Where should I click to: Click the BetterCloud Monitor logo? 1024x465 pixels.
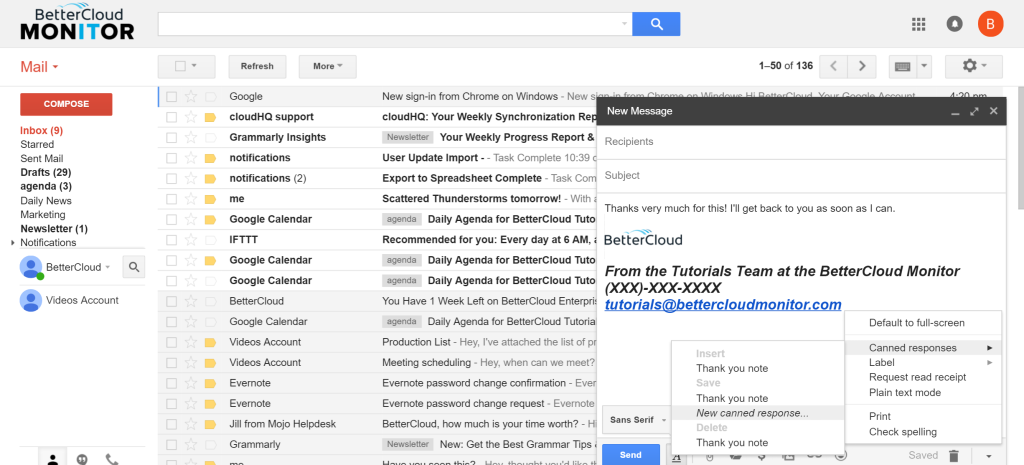click(76, 23)
